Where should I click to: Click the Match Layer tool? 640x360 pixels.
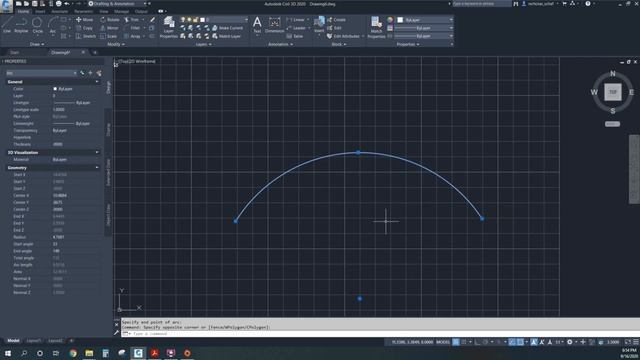click(226, 36)
